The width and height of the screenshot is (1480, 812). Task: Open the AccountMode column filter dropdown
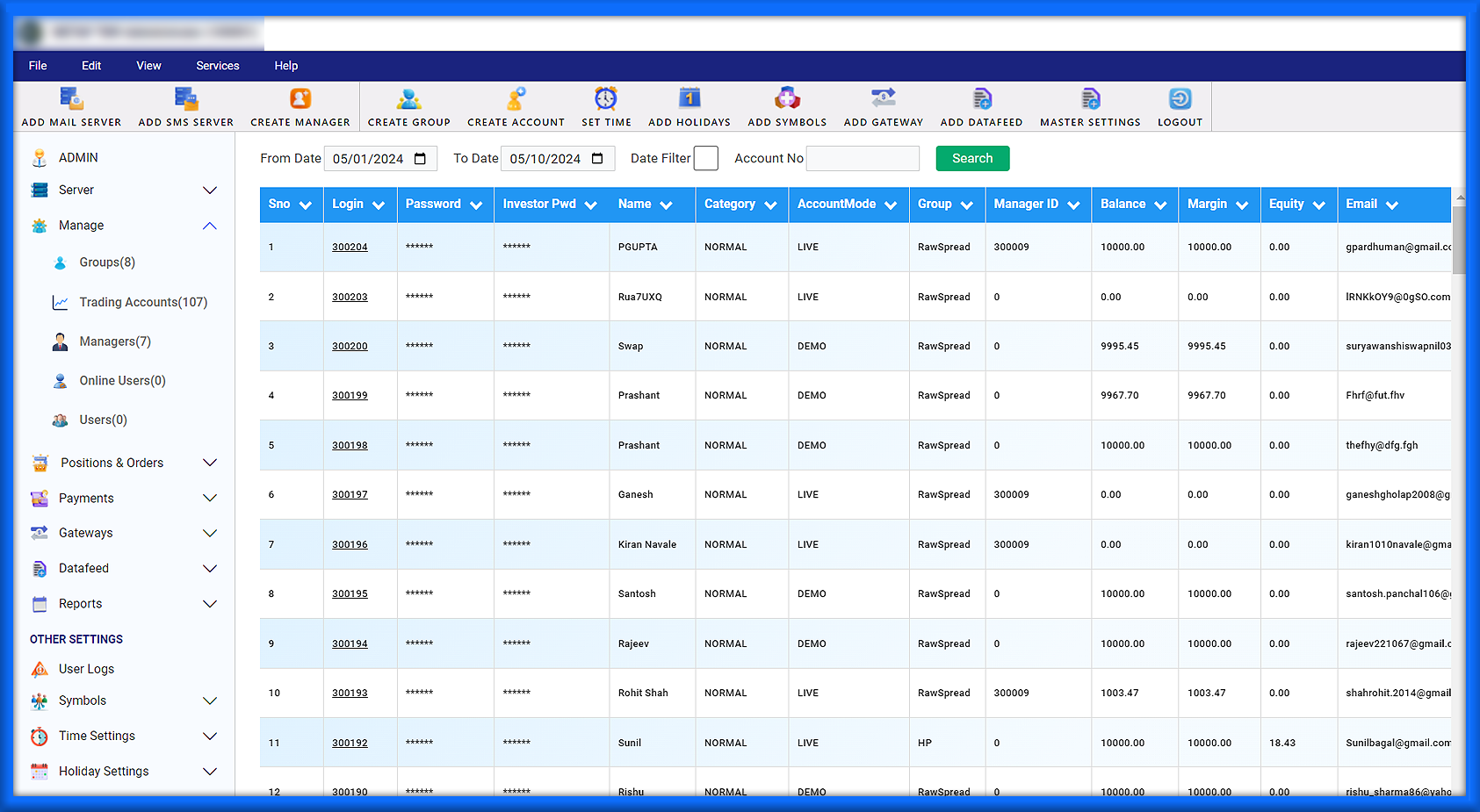coord(891,205)
